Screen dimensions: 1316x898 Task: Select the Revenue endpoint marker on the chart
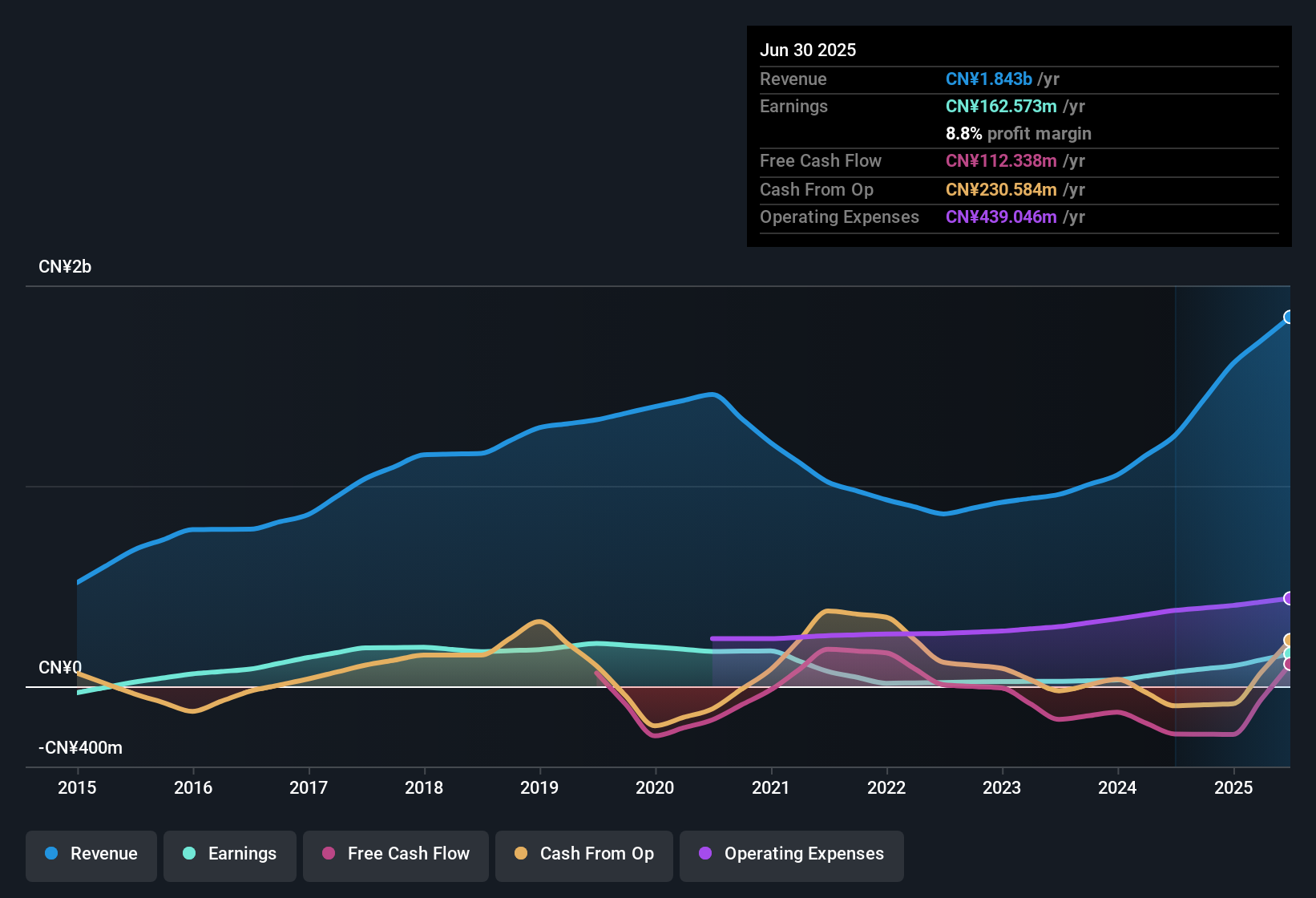[1289, 318]
